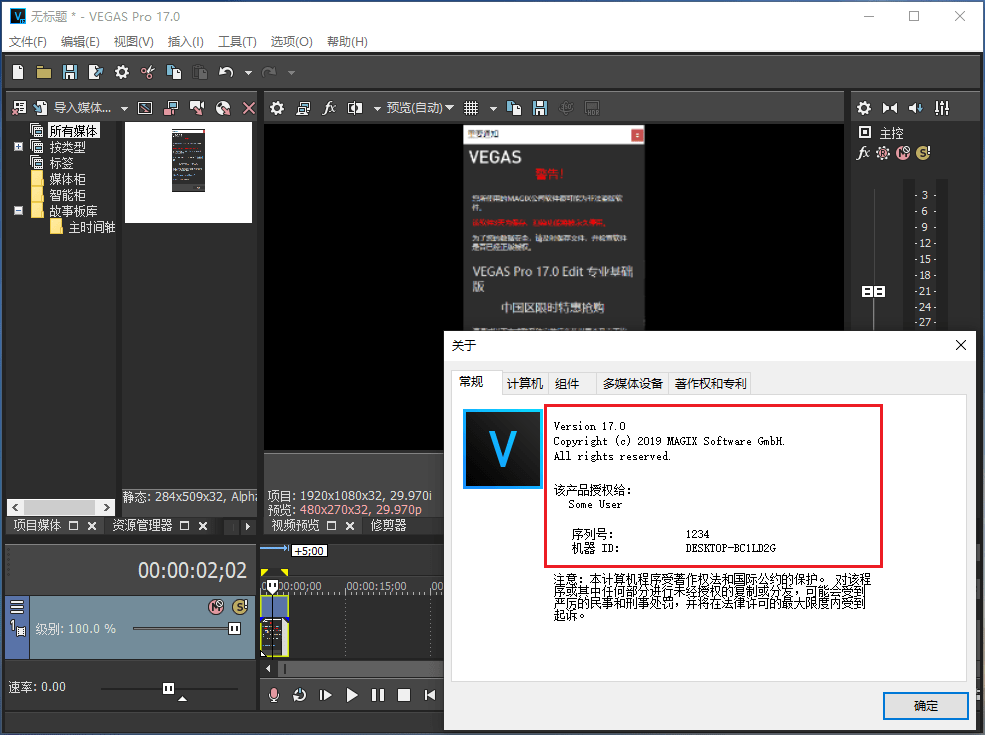Open the undo history dropdown arrow
Image resolution: width=985 pixels, height=735 pixels.
click(x=248, y=73)
